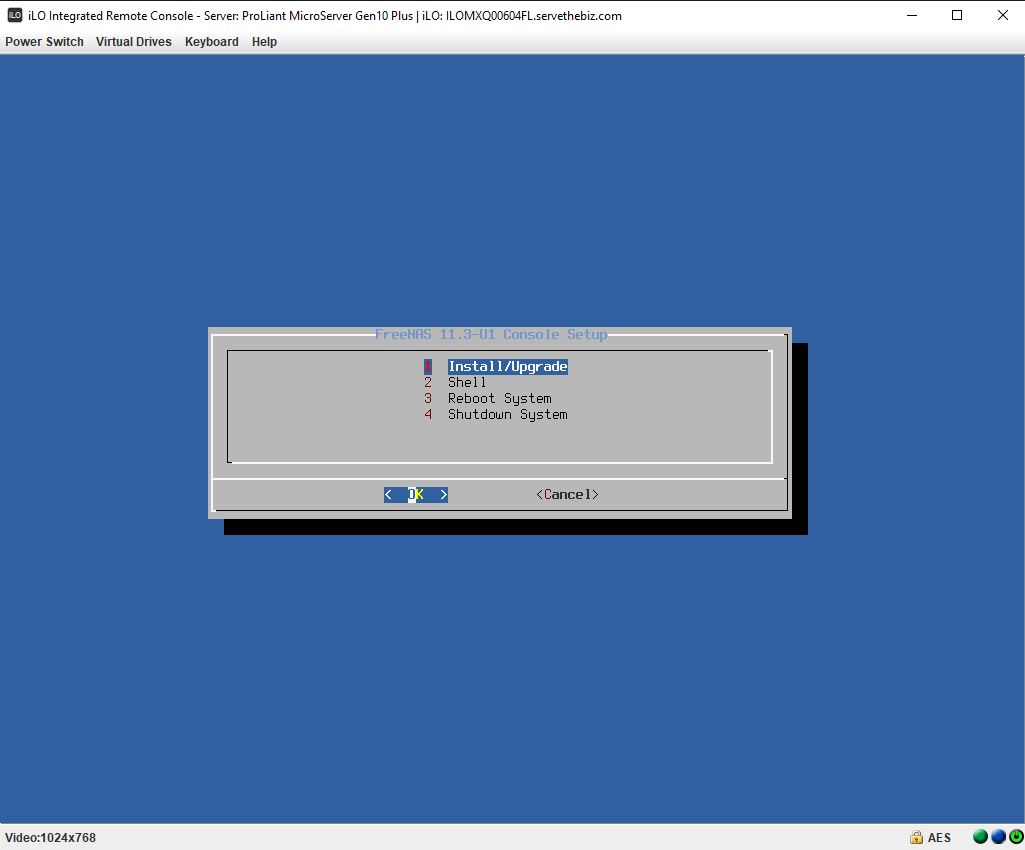Screen dimensions: 1025x850
Task: Click the green power status icon
Action: pyautogui.click(x=1016, y=836)
